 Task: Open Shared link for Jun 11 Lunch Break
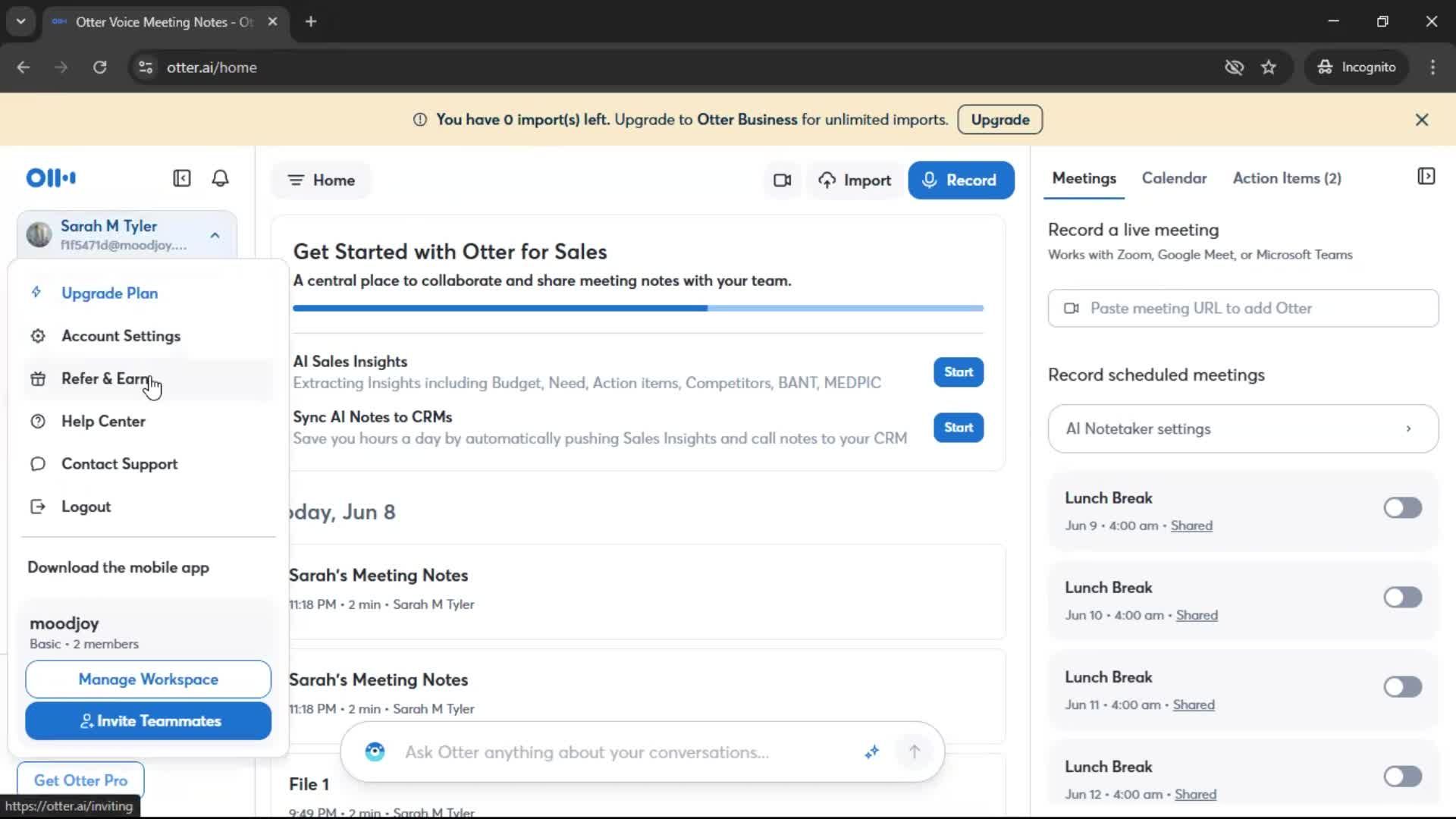(x=1194, y=705)
